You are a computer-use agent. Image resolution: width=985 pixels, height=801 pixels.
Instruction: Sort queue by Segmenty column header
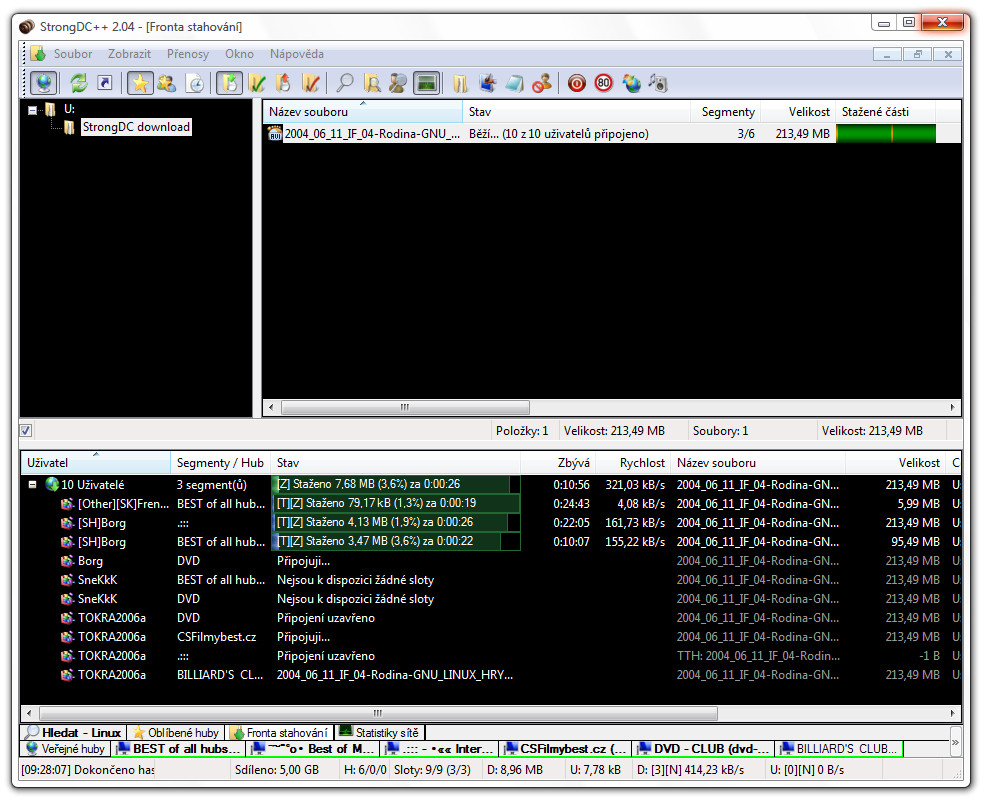click(x=725, y=112)
